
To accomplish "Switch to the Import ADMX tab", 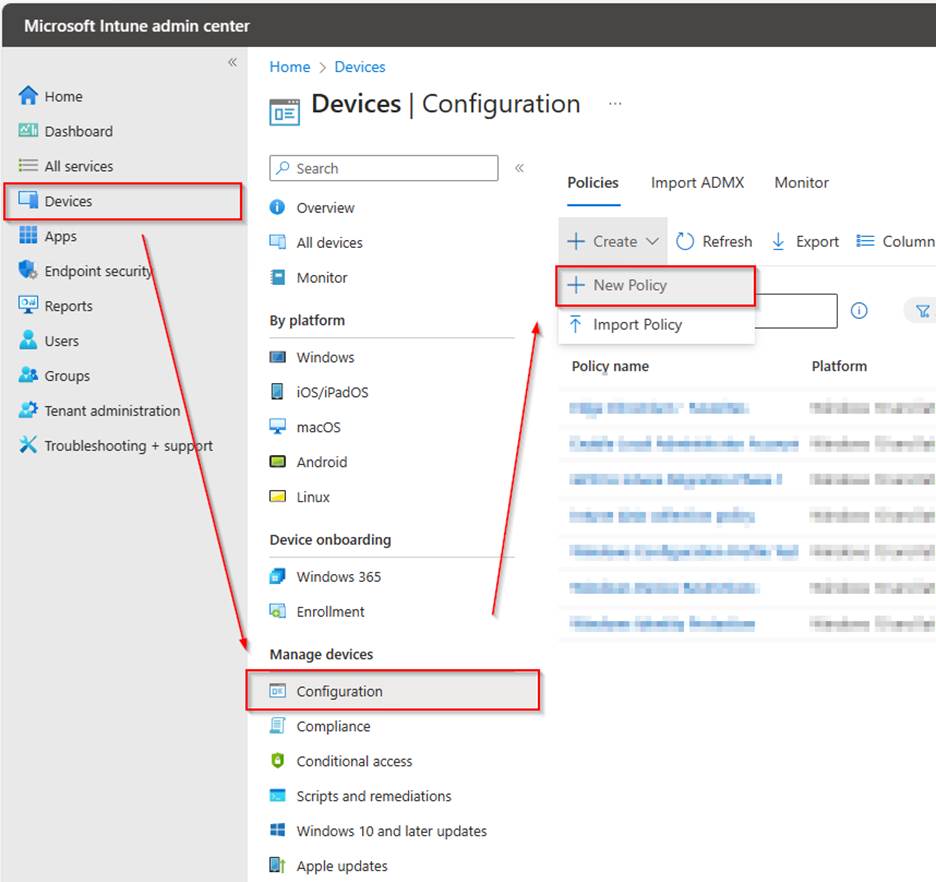I will [697, 183].
